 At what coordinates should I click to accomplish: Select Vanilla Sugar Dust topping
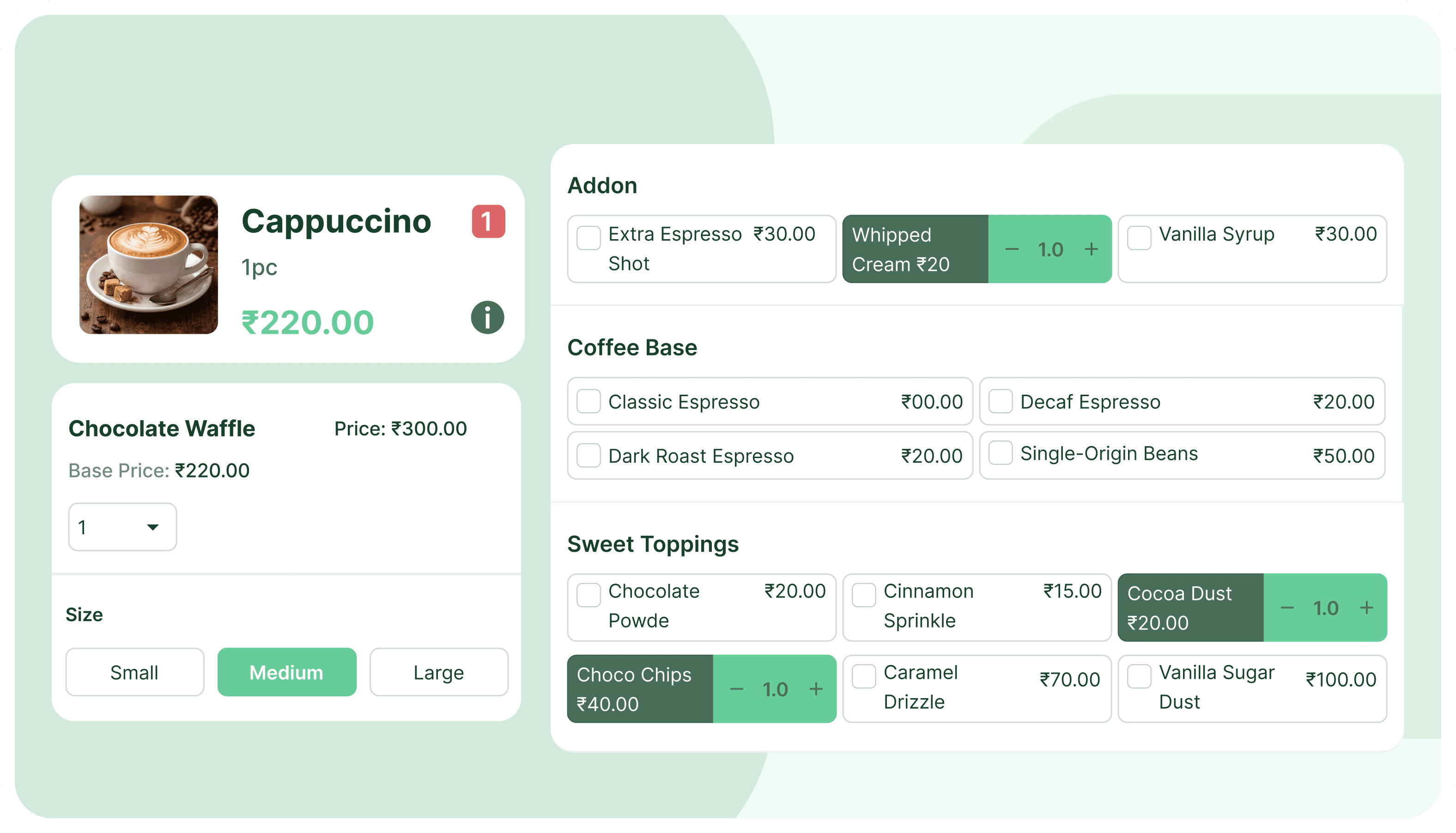tap(1139, 677)
